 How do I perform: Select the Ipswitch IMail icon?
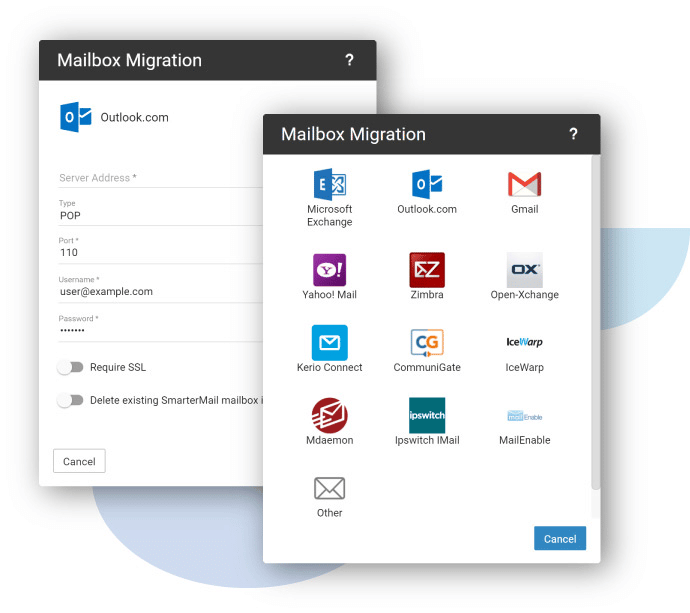tap(427, 415)
